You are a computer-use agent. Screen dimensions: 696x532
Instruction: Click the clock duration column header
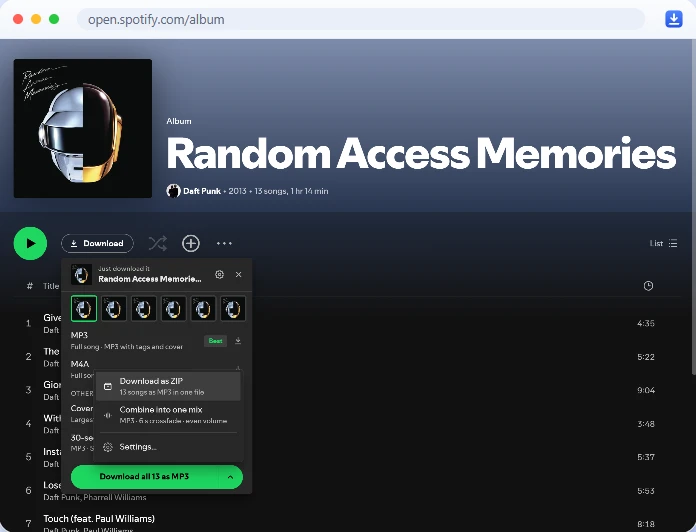[x=648, y=286]
